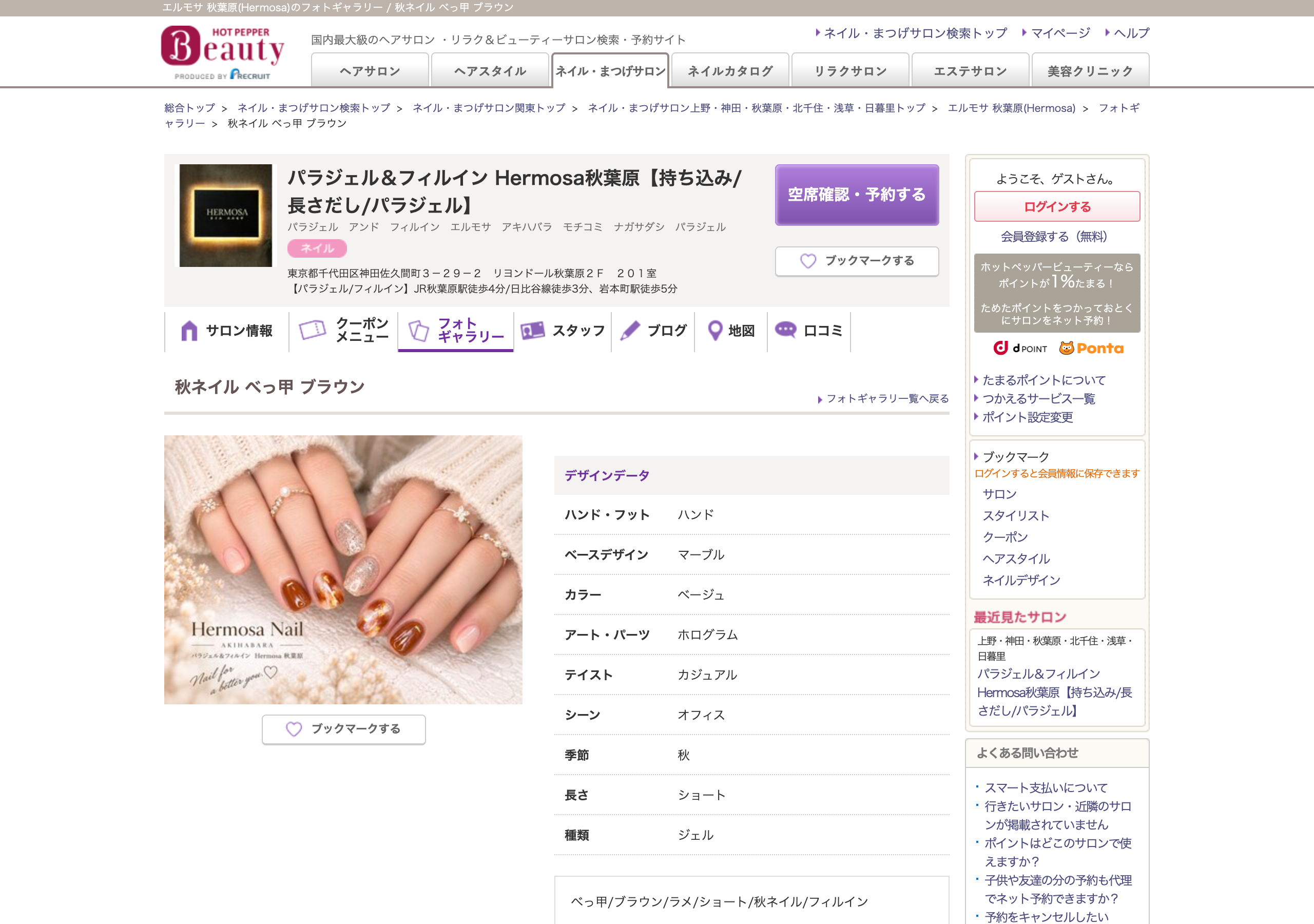Screen dimensions: 1314x924
Task: Go back via フォトギャラリー一覧へ戻る link
Action: [x=887, y=398]
